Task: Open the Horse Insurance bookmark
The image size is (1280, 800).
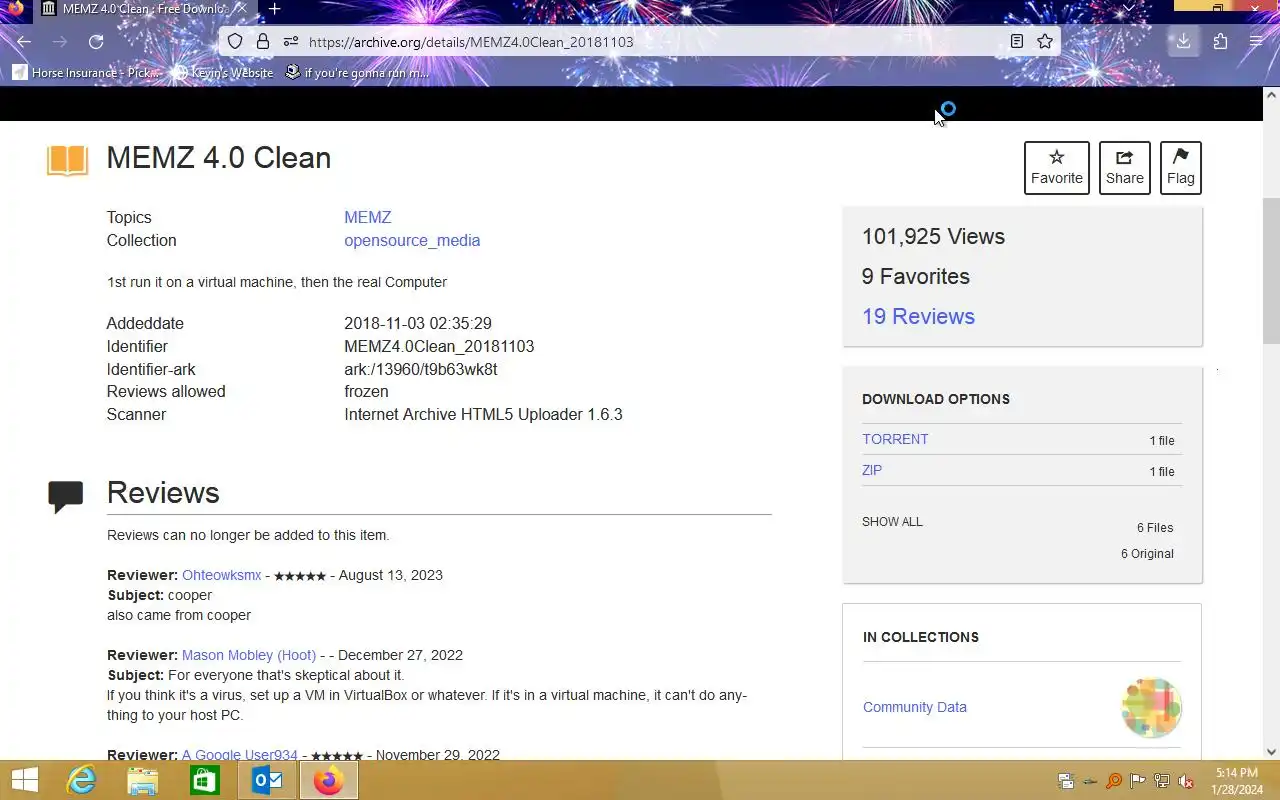Action: tap(87, 73)
